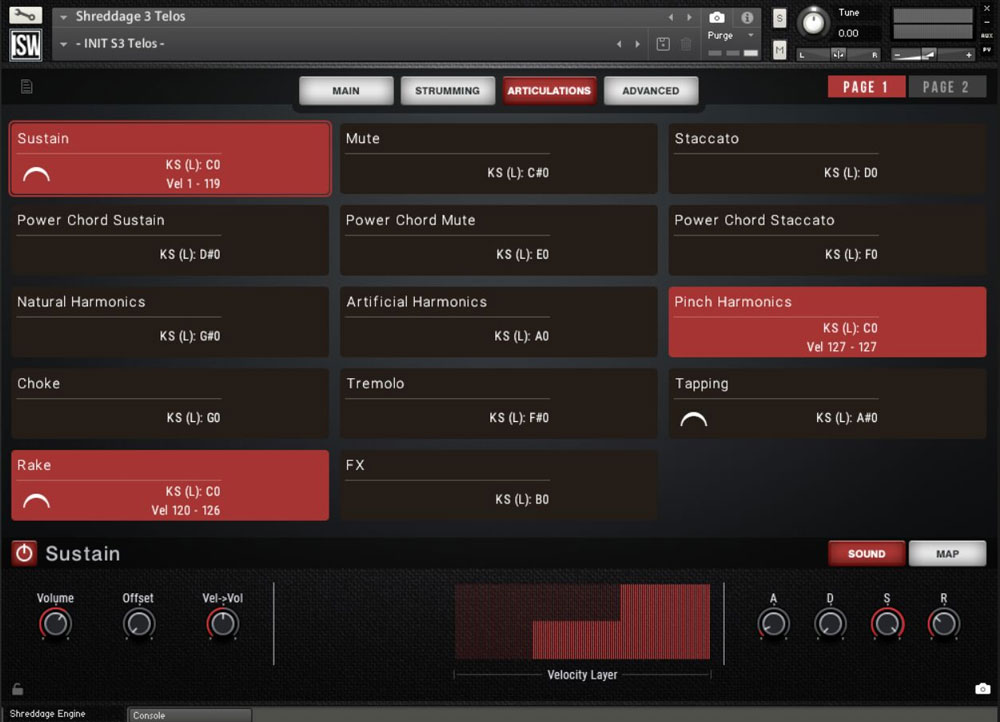
Task: Select the Sustain articulation cell
Action: click(x=170, y=159)
